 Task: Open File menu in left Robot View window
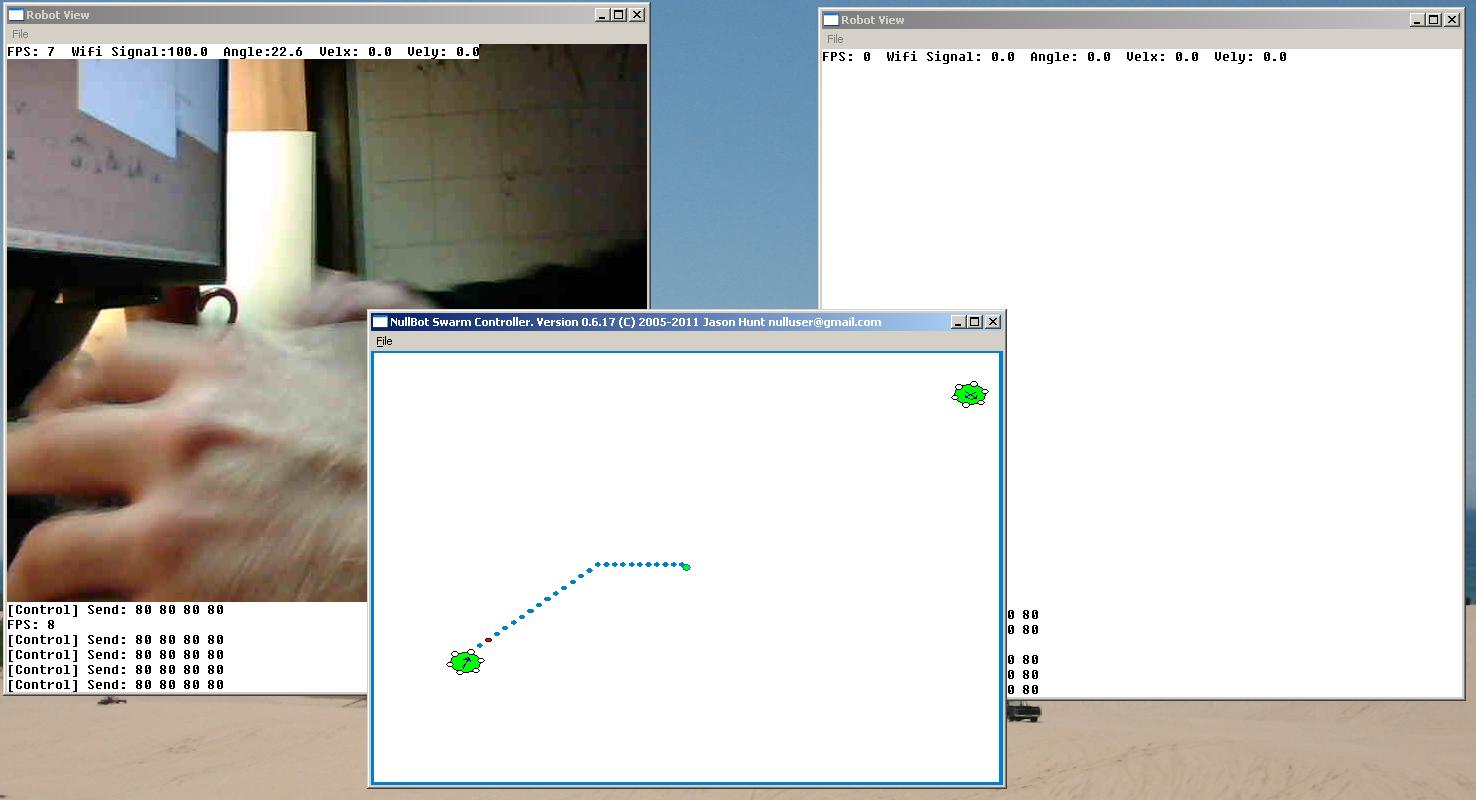click(20, 34)
